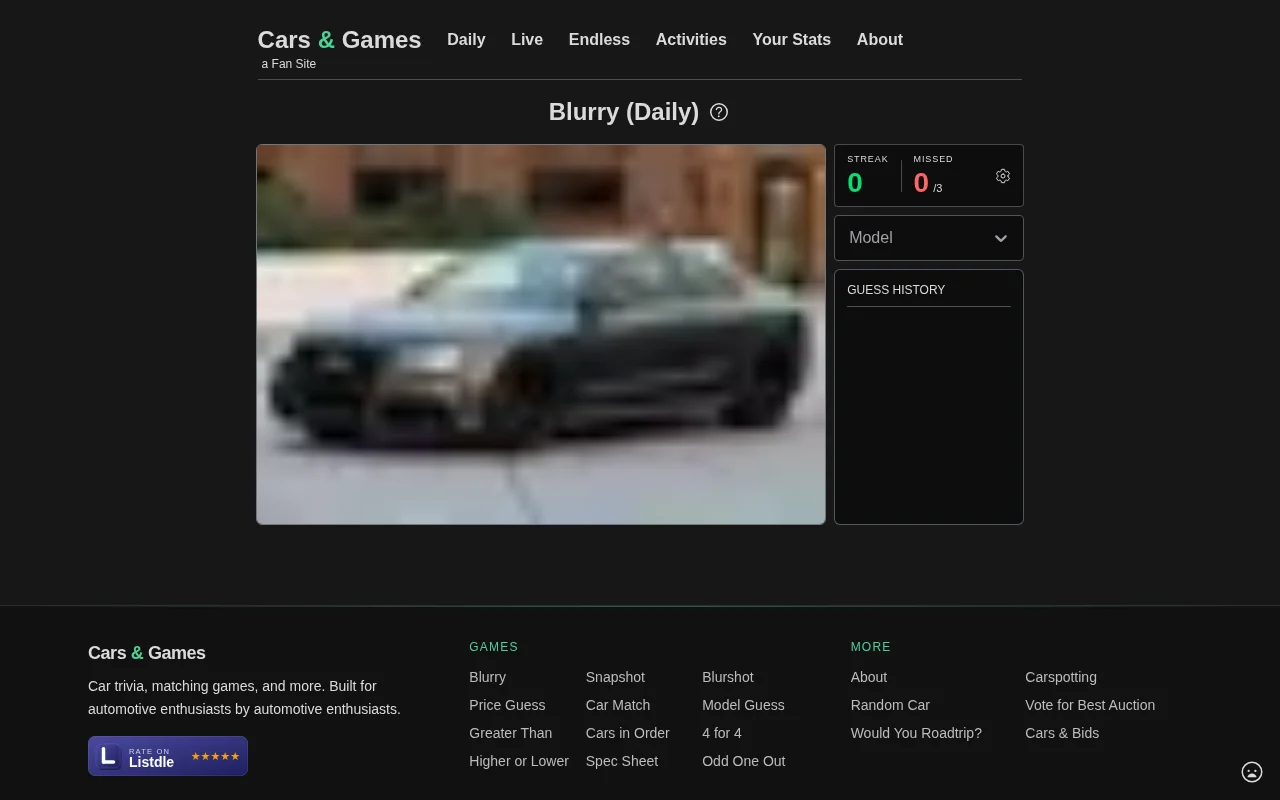Open the Blurry game footer link

click(x=488, y=677)
